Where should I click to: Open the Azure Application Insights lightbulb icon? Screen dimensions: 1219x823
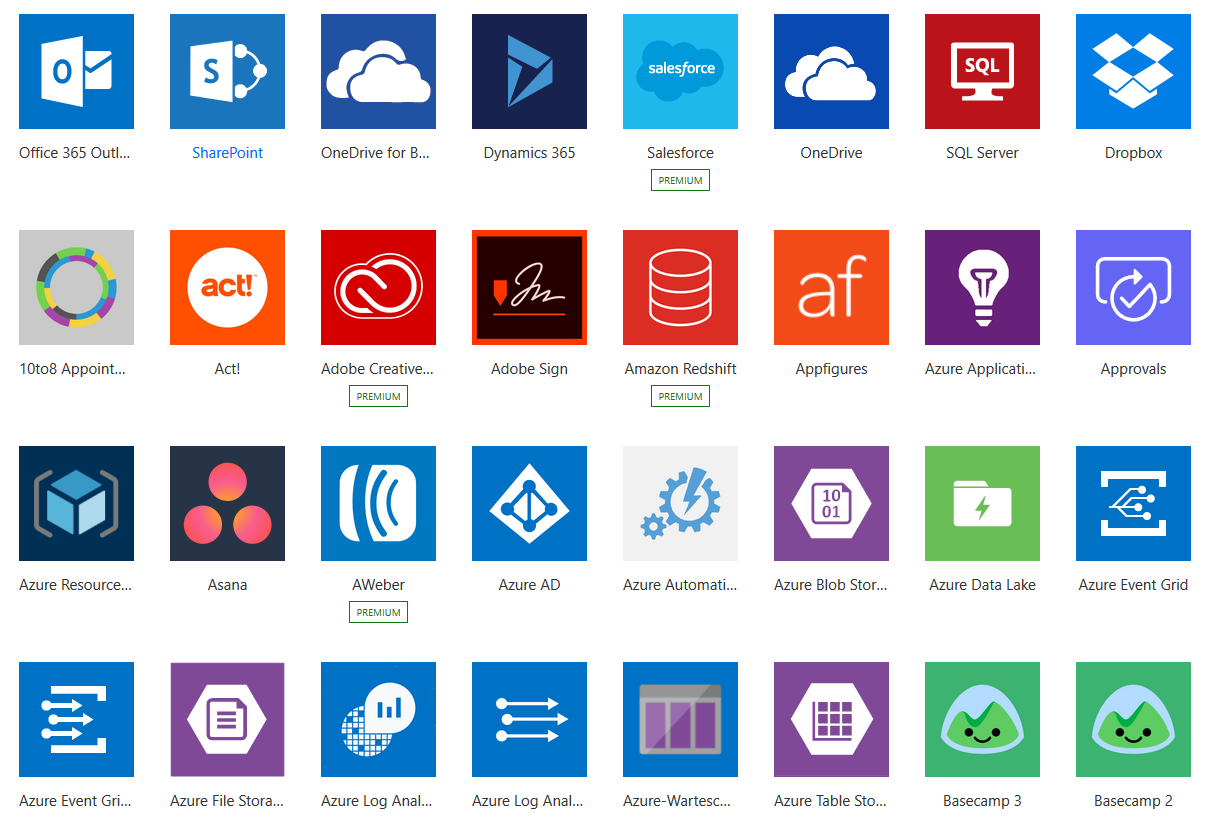[982, 287]
